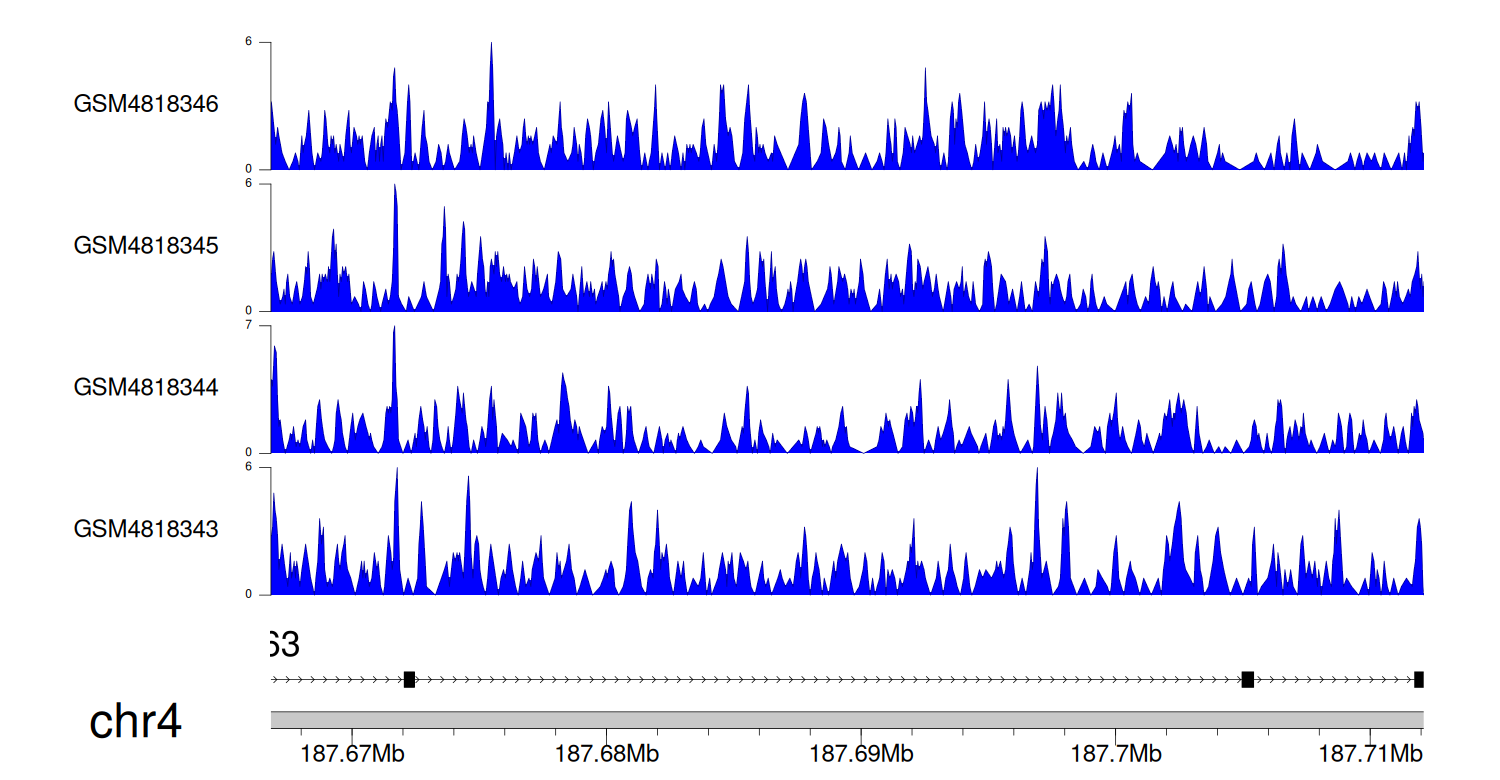The height and width of the screenshot is (780, 1500).
Task: Click the GSM4818346 track label
Action: coord(146,104)
